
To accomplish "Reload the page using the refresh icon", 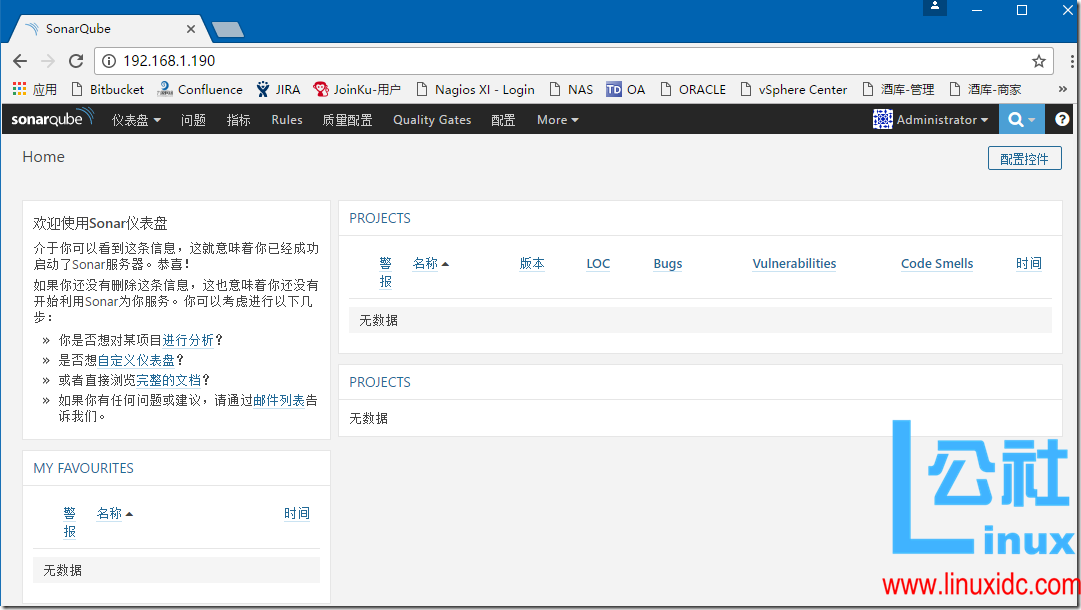I will pos(75,61).
